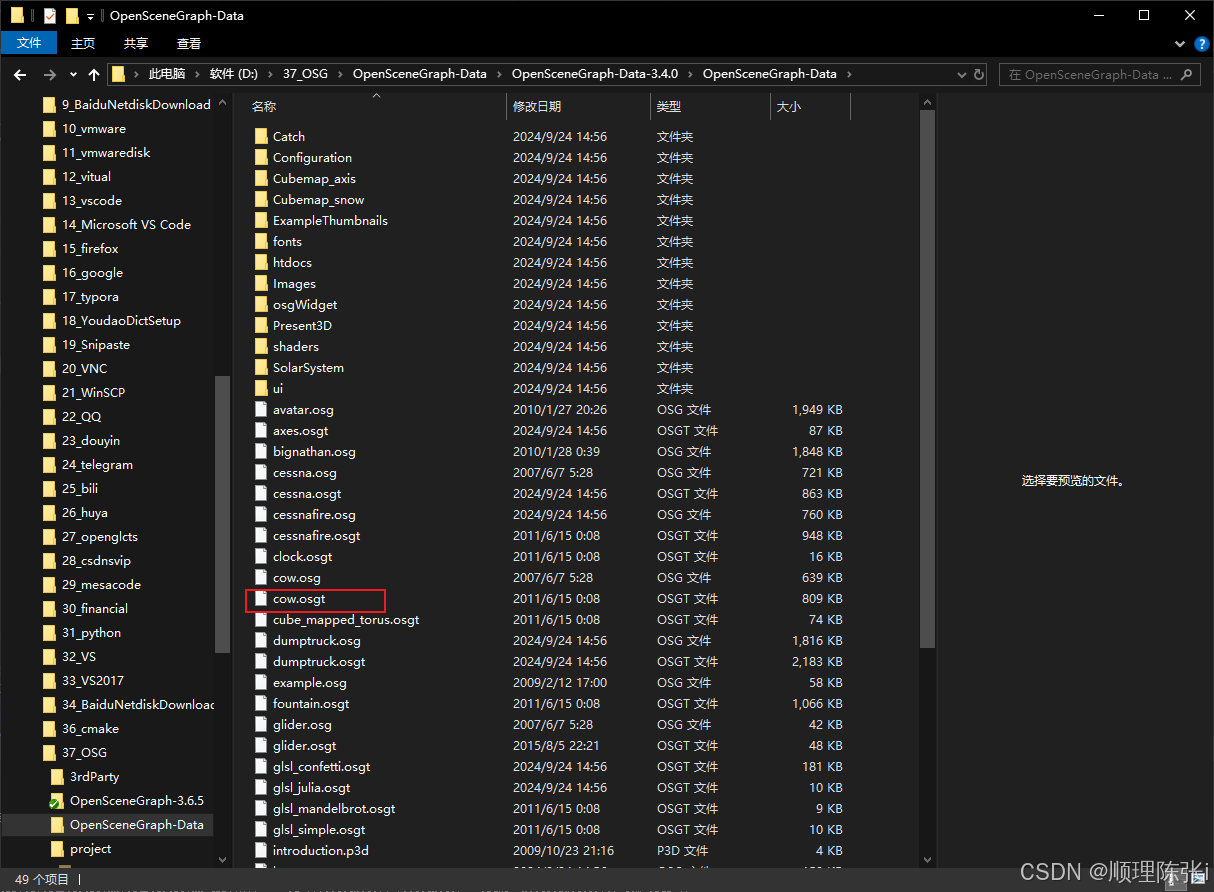Image resolution: width=1214 pixels, height=892 pixels.
Task: Expand the chevron after 此电脑 in the breadcrumb
Action: coord(197,74)
